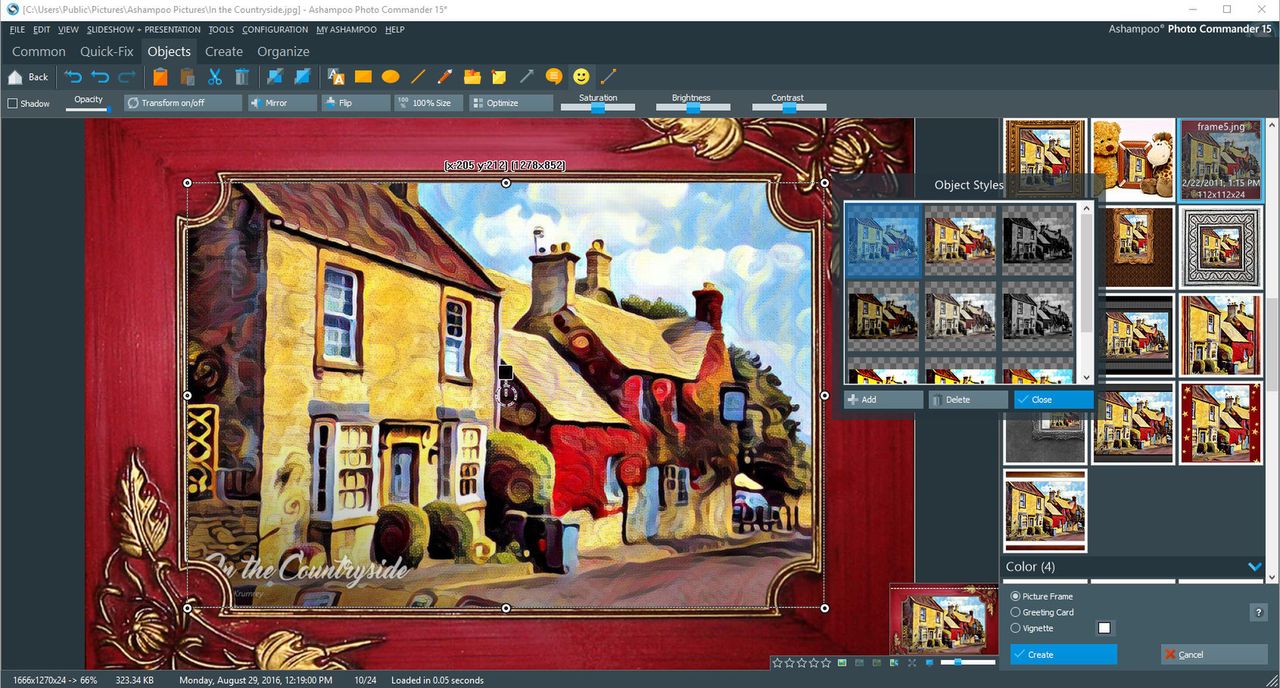Close the Object Styles popup
The image size is (1280, 688).
pyautogui.click(x=1053, y=399)
